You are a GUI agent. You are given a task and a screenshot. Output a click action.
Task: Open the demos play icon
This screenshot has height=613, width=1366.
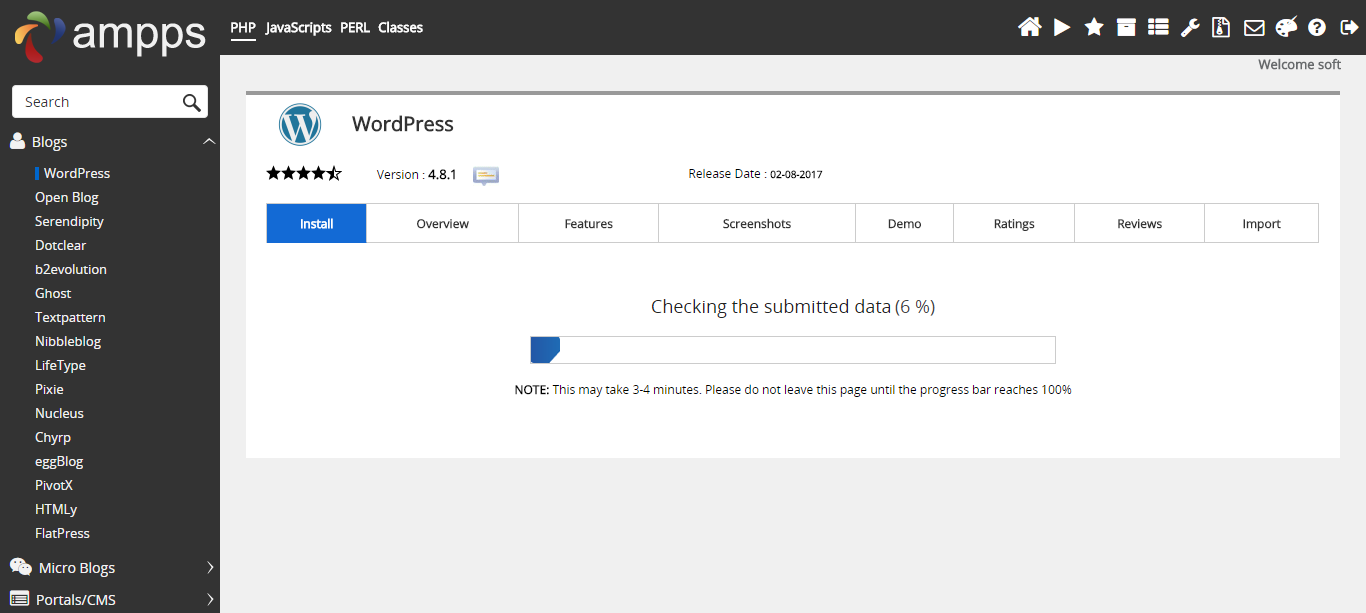[1062, 27]
